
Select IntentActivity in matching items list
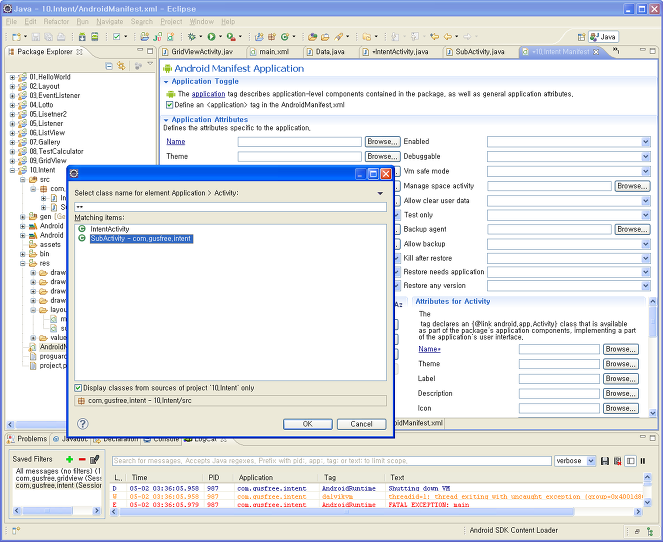(110, 229)
